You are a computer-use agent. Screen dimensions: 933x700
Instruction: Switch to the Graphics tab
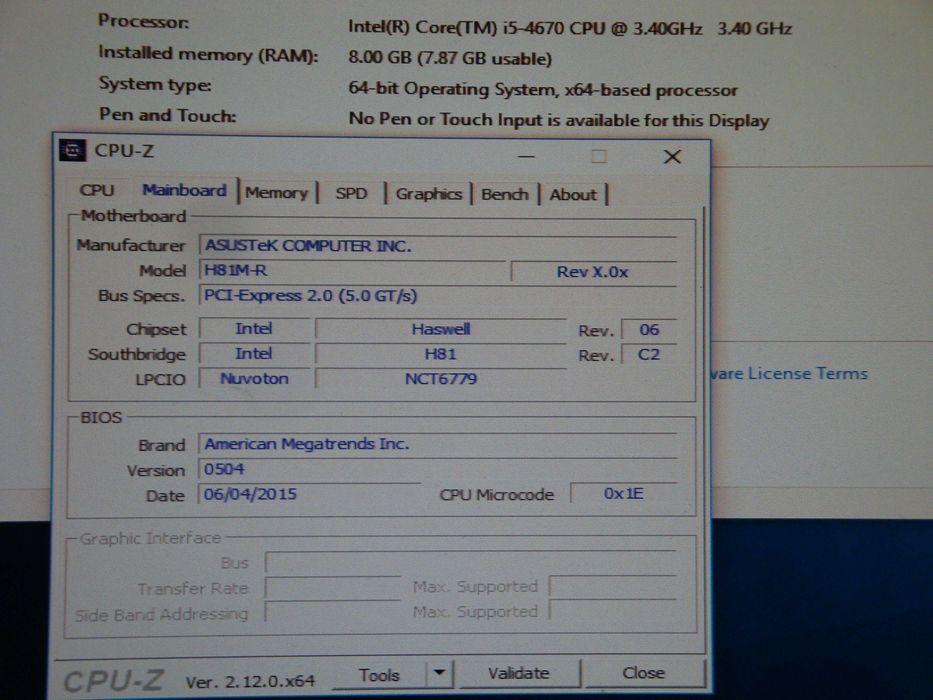tap(428, 194)
